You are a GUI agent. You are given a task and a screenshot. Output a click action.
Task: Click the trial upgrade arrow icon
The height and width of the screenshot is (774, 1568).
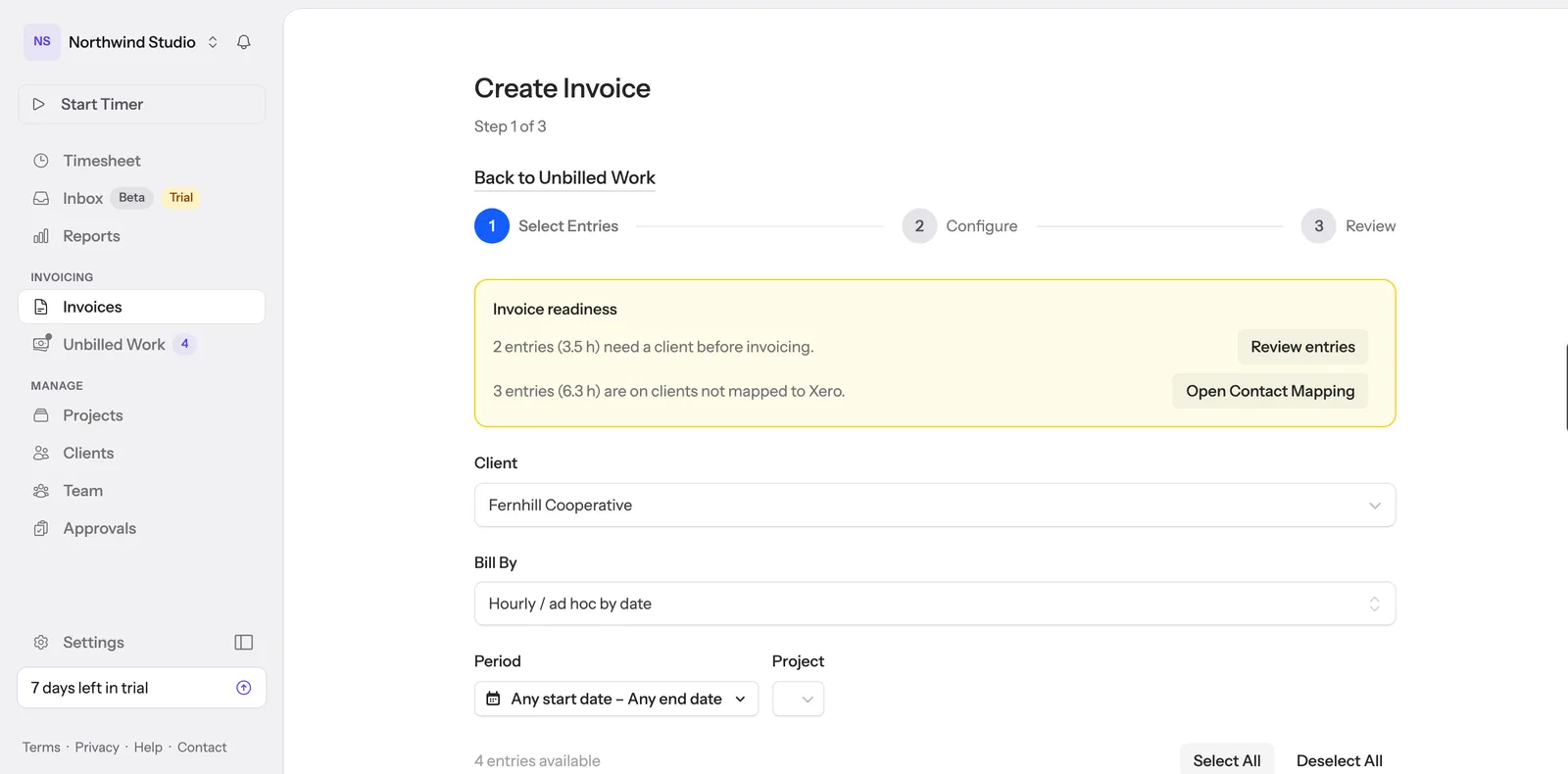pos(244,688)
